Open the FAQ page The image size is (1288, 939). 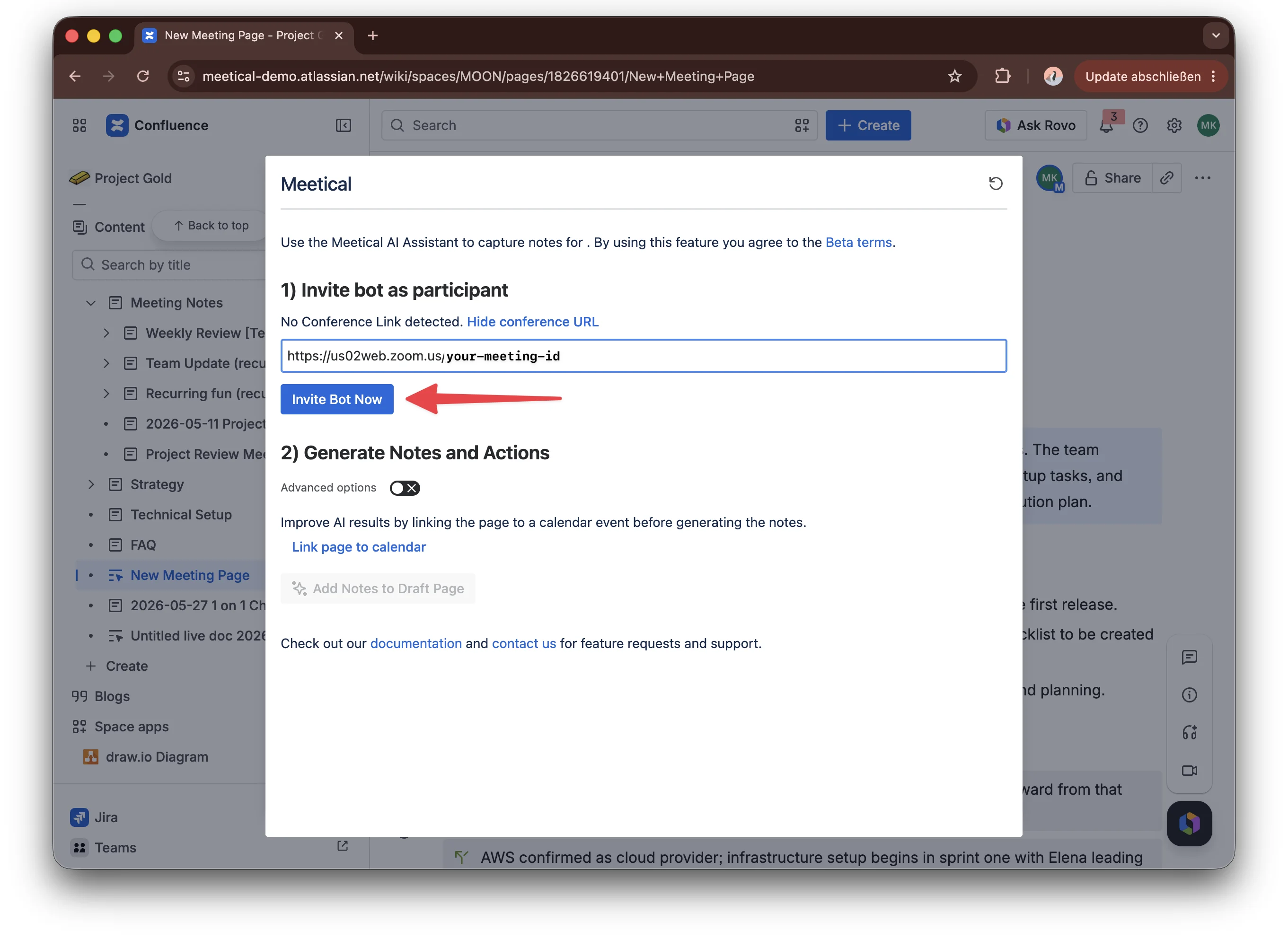[x=143, y=544]
